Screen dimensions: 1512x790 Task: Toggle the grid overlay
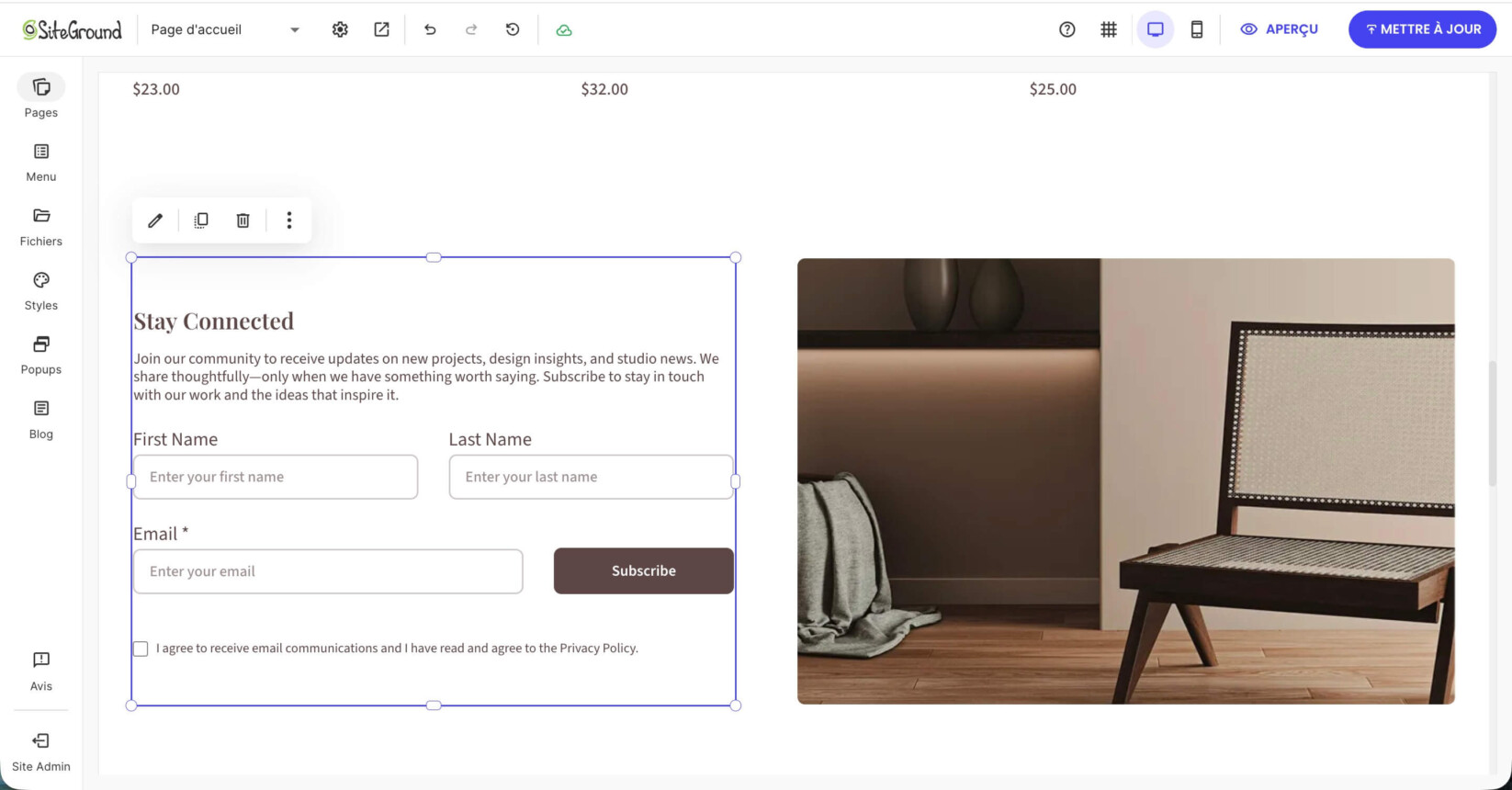[x=1109, y=29]
